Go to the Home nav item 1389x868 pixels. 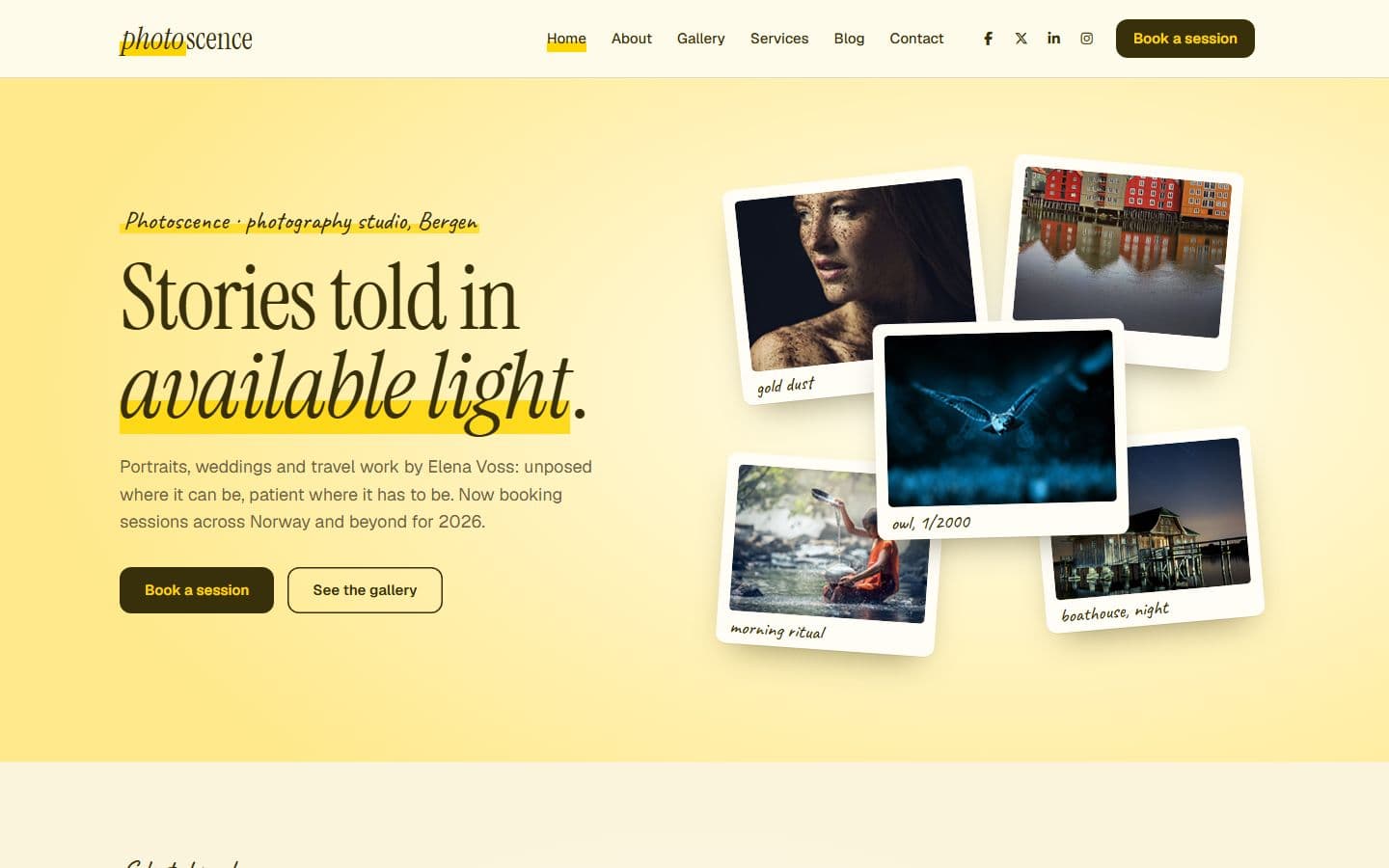[566, 39]
